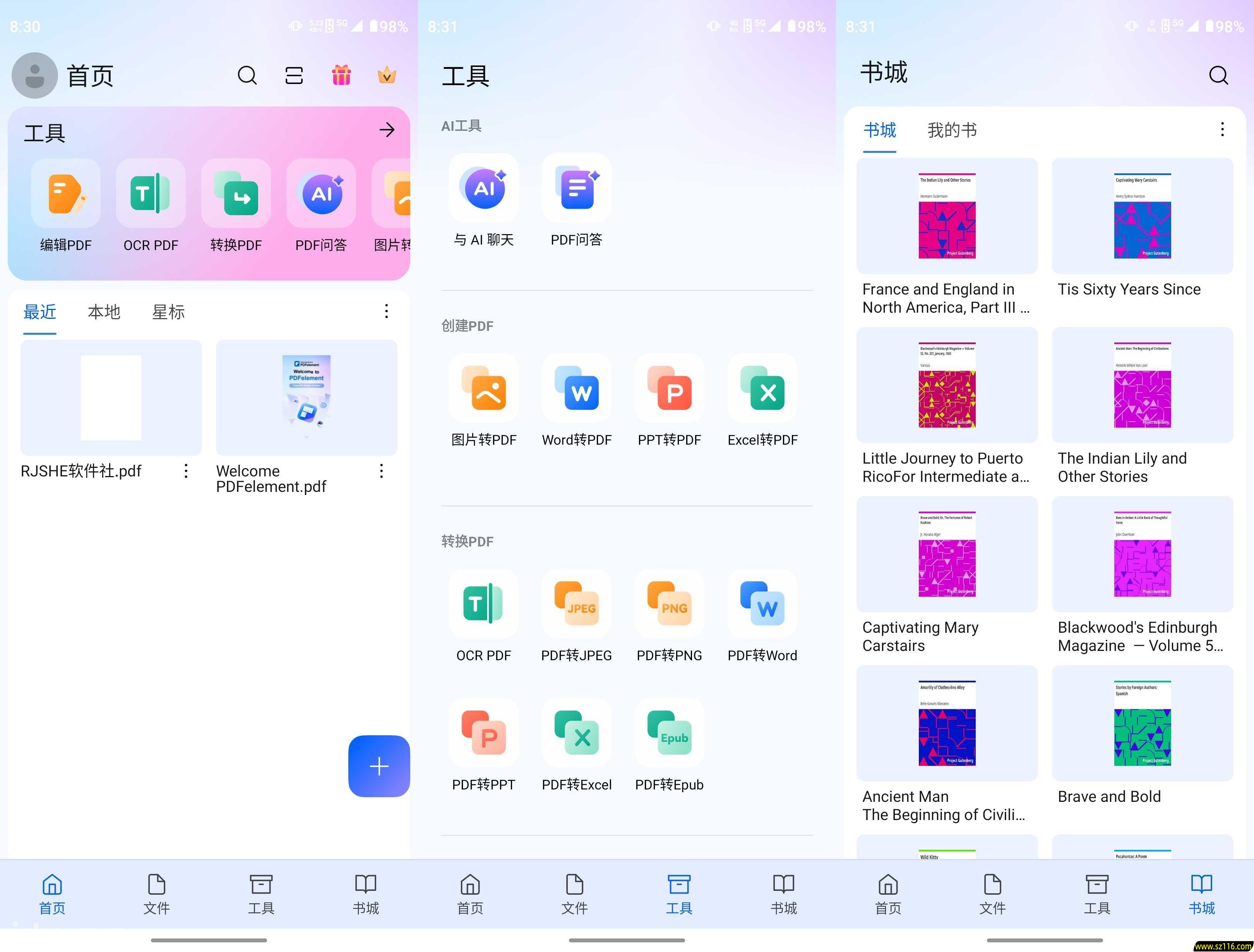Viewport: 1254px width, 952px height.
Task: Open options for RJSHE软件社.pdf
Action: coord(185,471)
